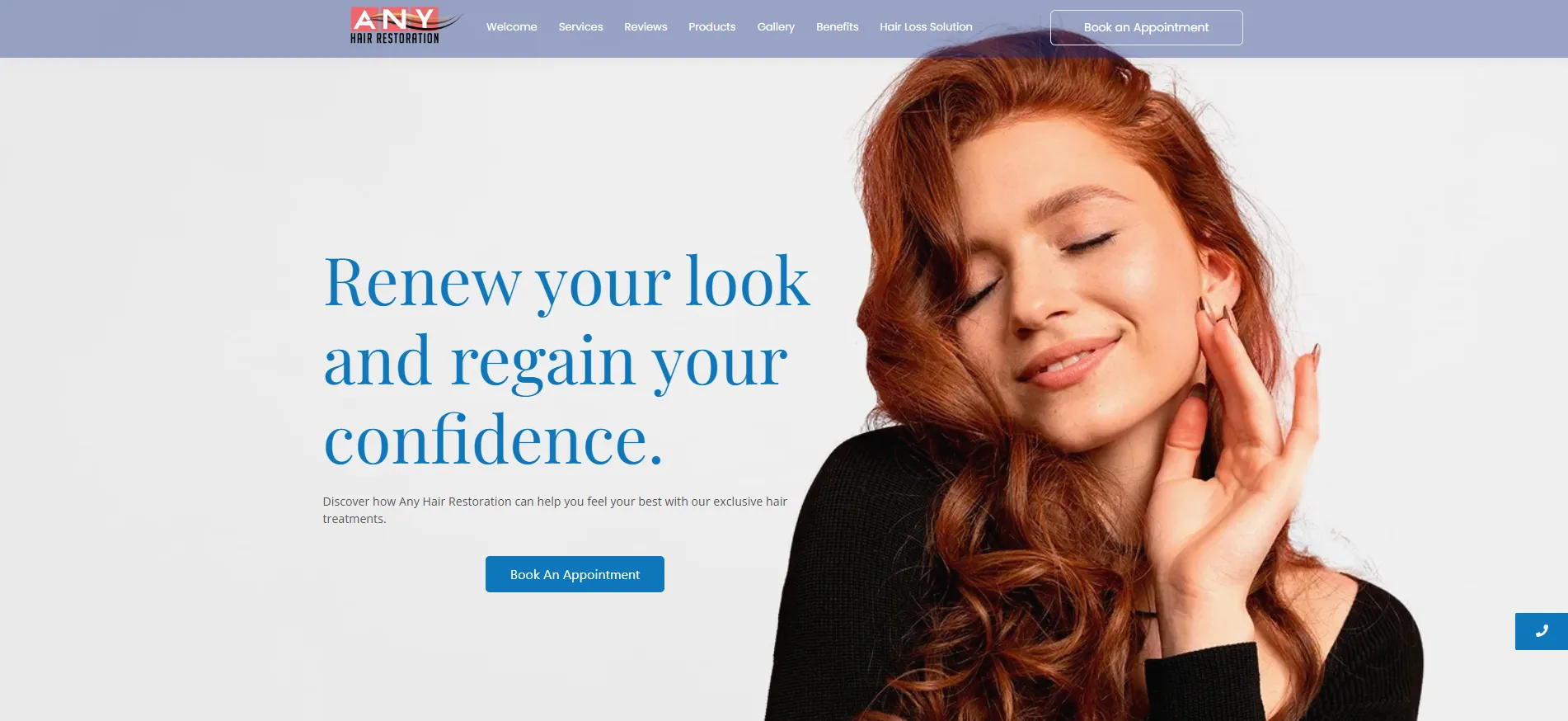Screen dimensions: 1568x721
Task: Select Products in the navigation bar
Action: pos(711,27)
